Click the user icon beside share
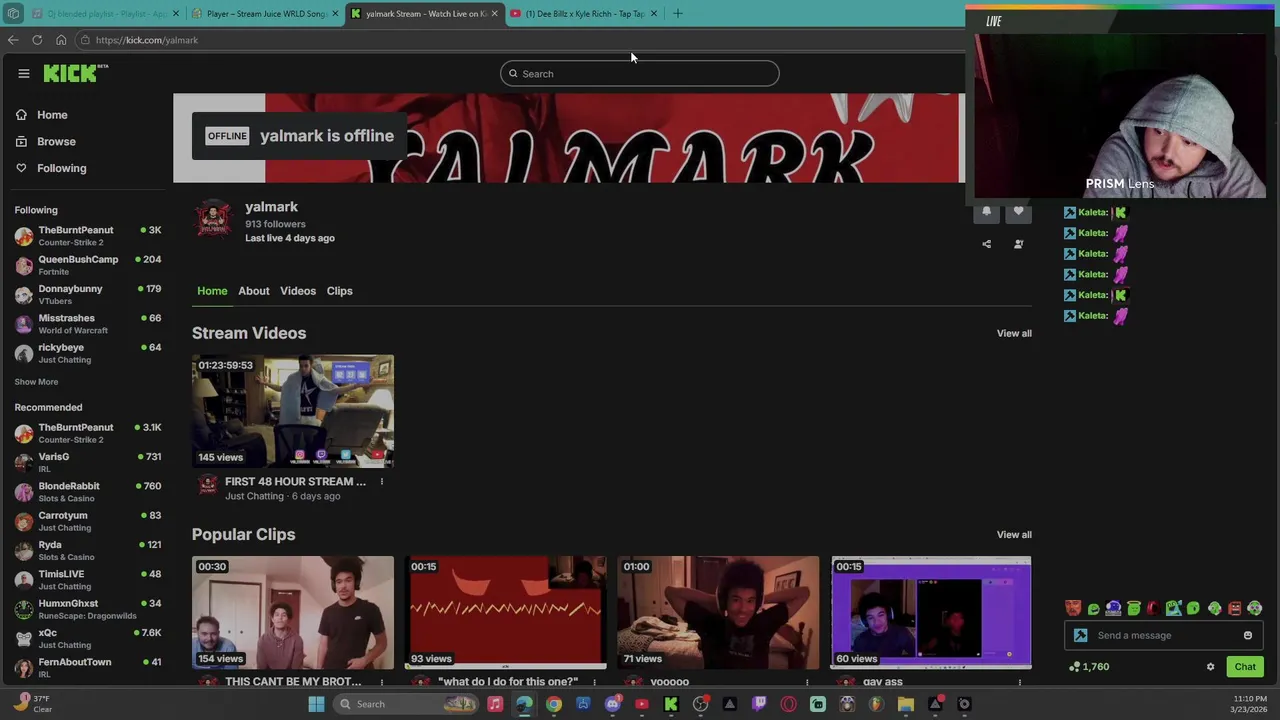This screenshot has width=1280, height=720. point(1018,244)
